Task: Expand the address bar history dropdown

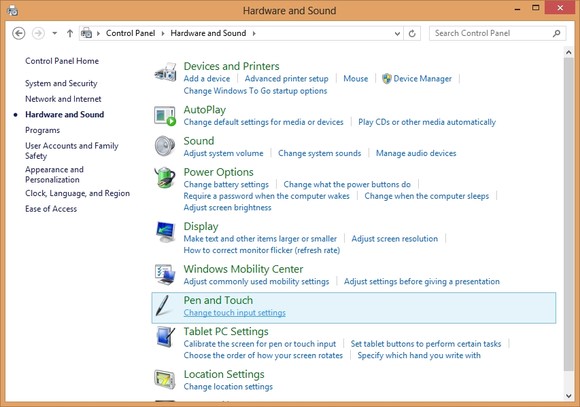Action: coord(397,33)
